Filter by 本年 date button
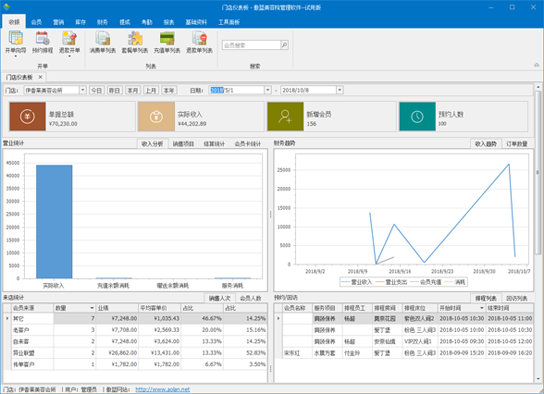This screenshot has width=544, height=394. 169,90
